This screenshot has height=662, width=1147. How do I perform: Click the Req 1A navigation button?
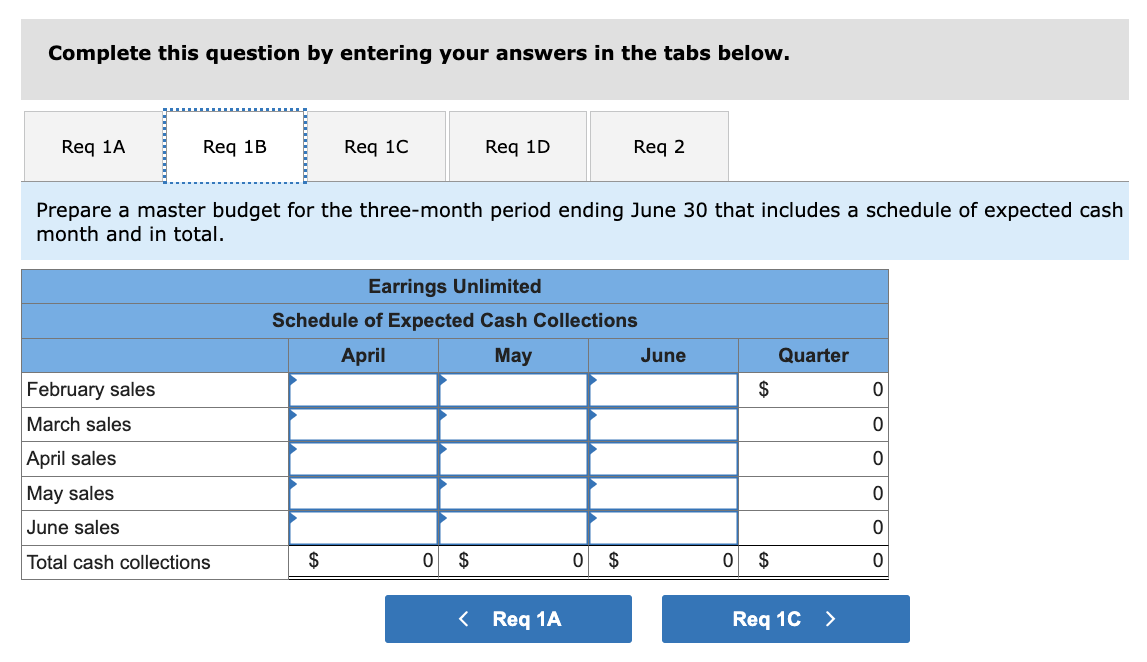pyautogui.click(x=508, y=618)
